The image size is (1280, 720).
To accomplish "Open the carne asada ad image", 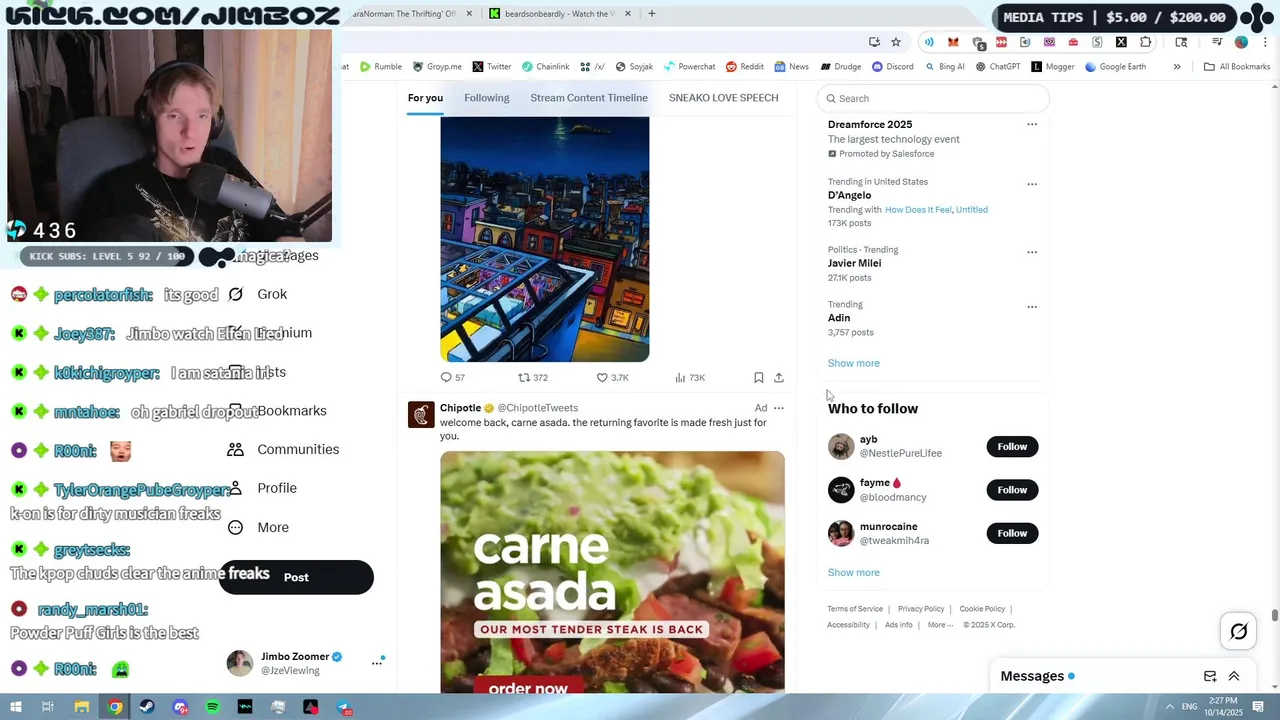I will point(612,572).
